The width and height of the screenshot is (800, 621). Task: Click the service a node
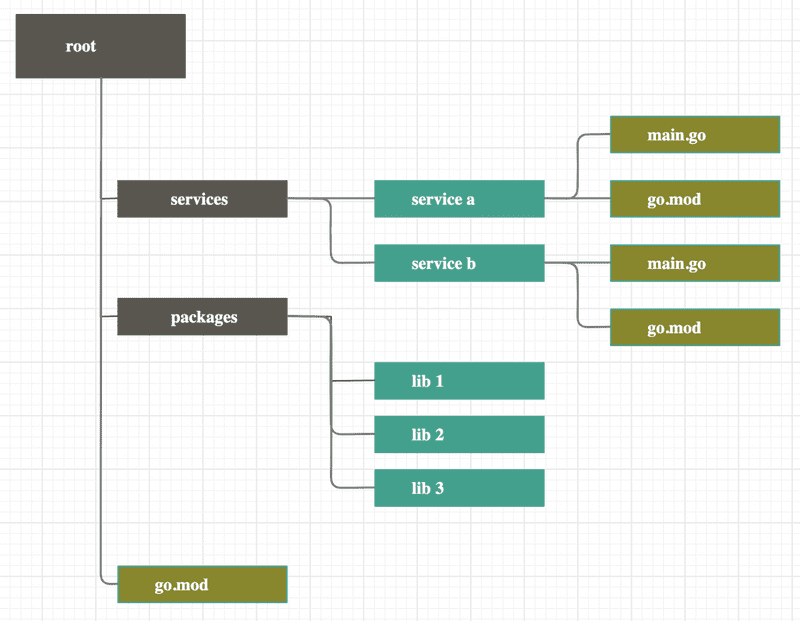(x=459, y=199)
